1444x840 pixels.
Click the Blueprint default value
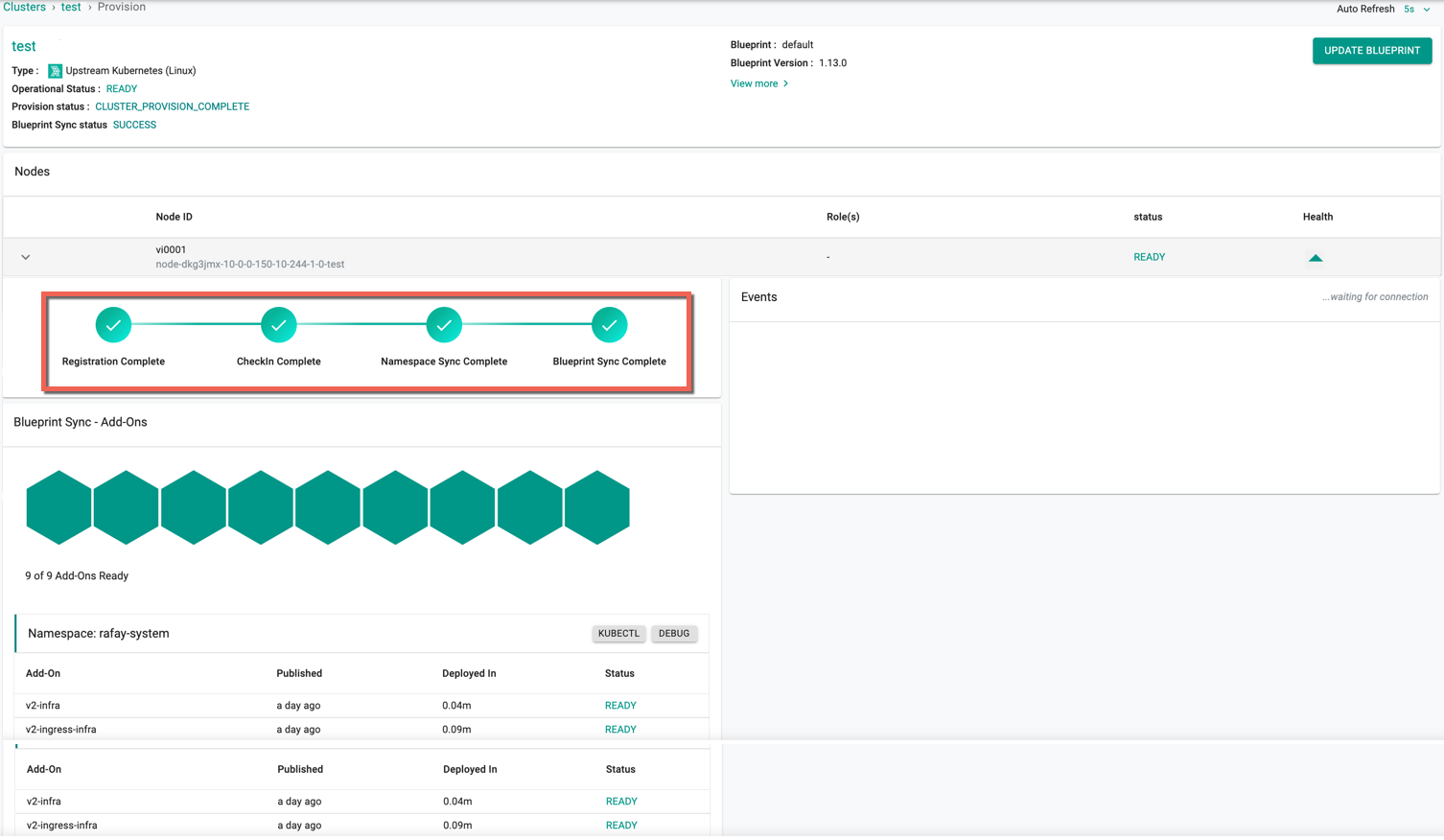[x=798, y=44]
